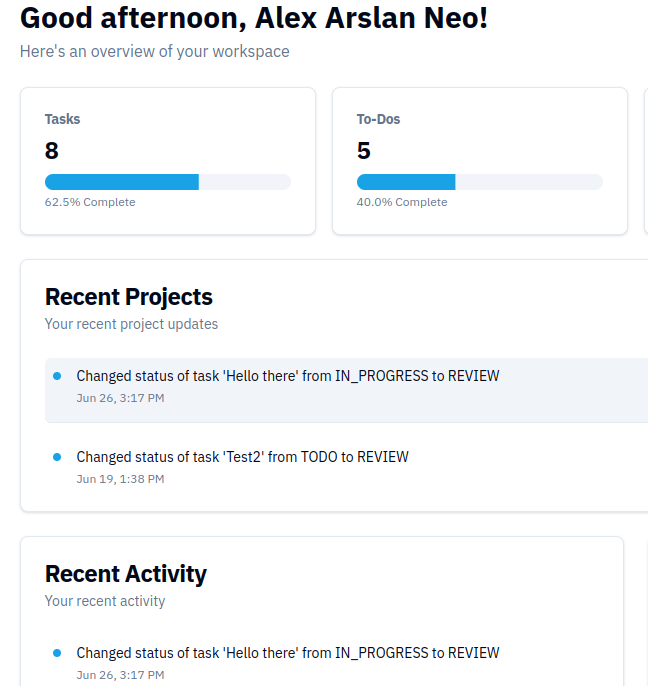This screenshot has width=648, height=686.
Task: Select the 'Test2' TODO to REVIEW update
Action: 242,457
